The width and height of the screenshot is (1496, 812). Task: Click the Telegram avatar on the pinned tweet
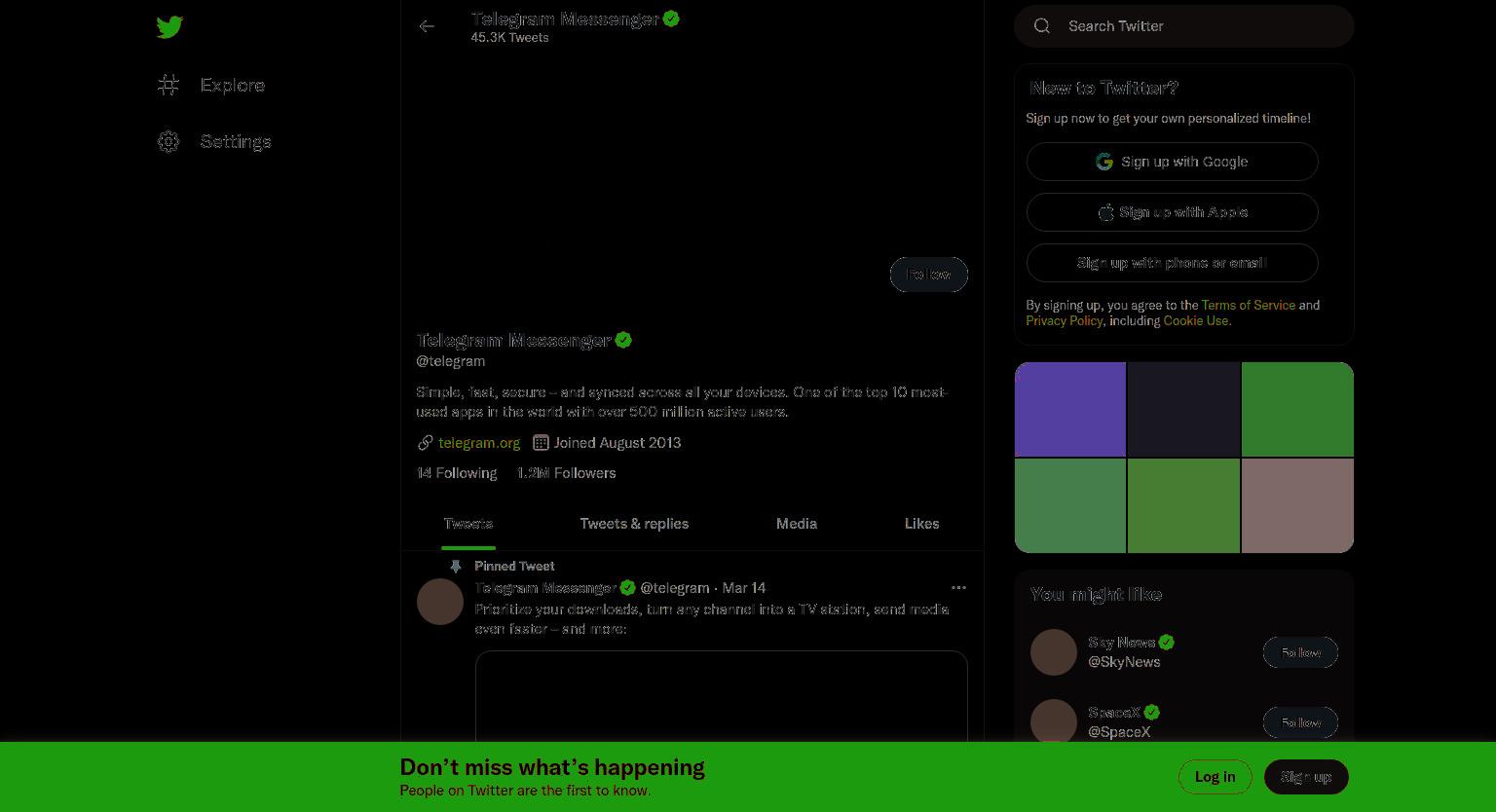pyautogui.click(x=440, y=602)
